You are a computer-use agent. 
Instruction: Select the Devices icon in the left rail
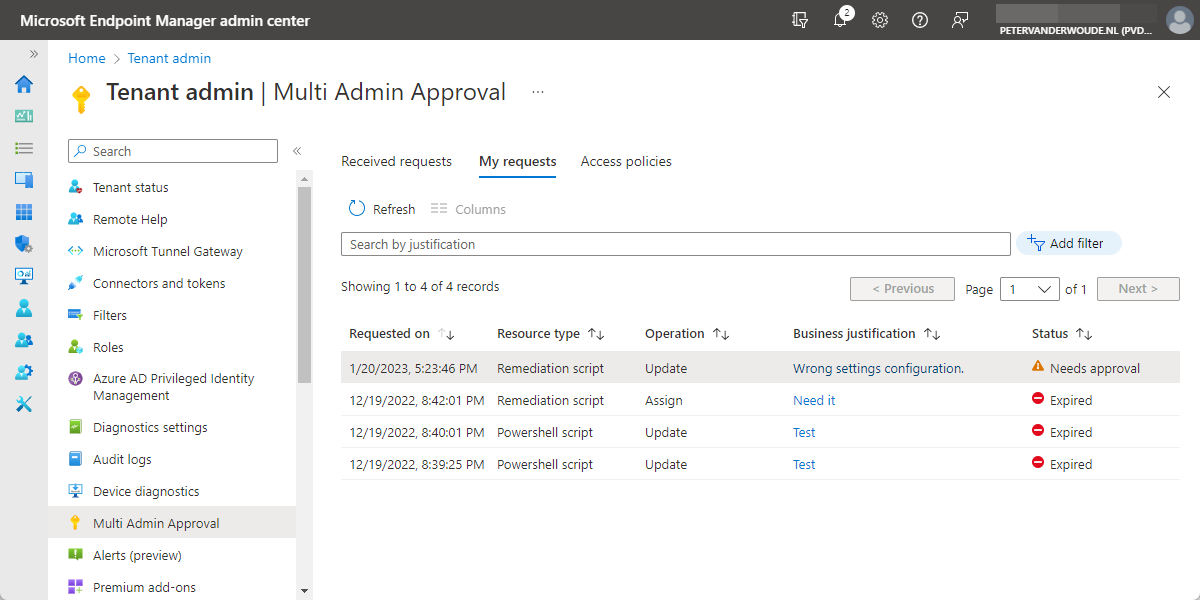(23, 181)
